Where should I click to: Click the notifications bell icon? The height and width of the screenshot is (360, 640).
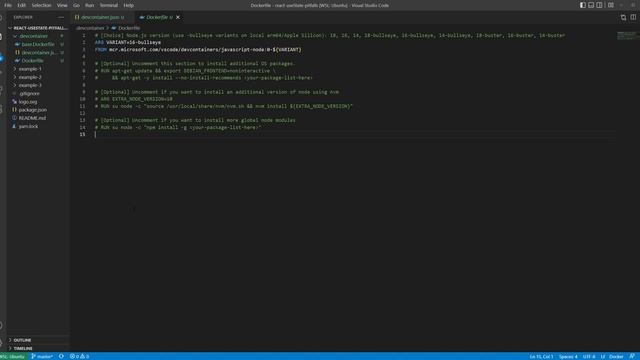[632, 356]
